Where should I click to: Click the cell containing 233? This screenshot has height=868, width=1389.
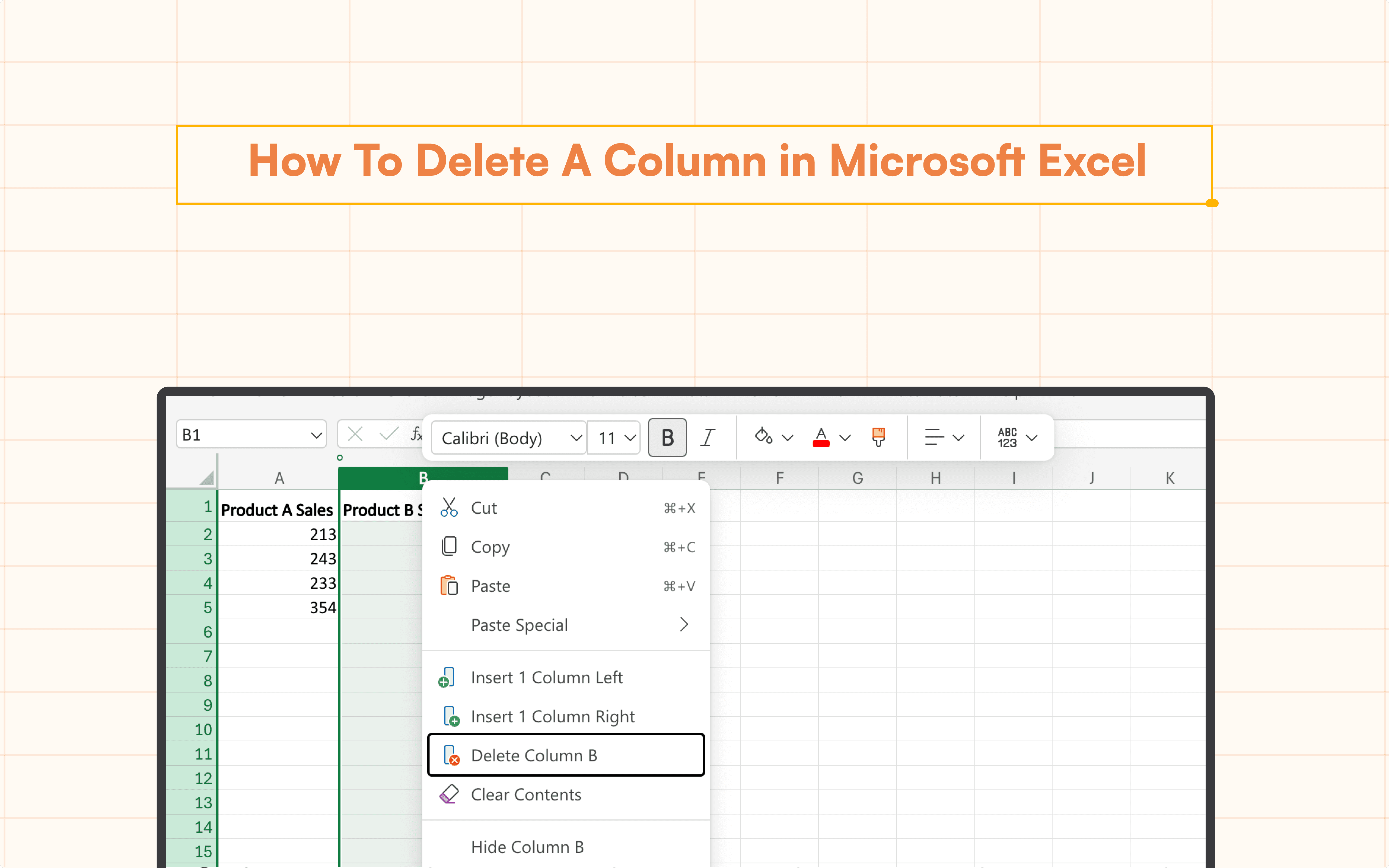(x=278, y=583)
